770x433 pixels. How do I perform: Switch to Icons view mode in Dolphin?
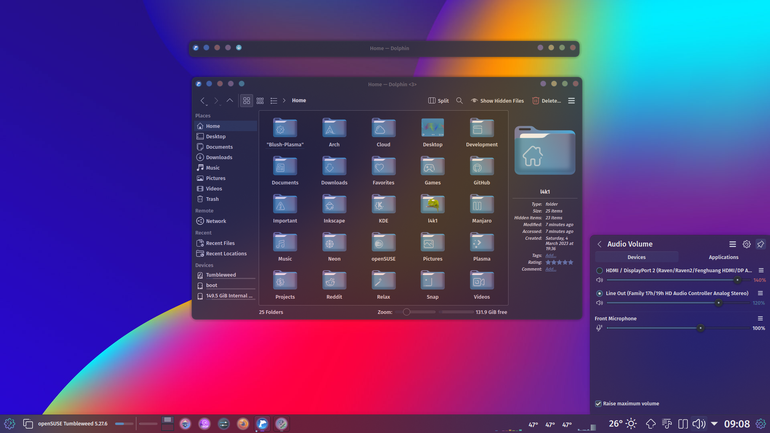pyautogui.click(x=246, y=101)
